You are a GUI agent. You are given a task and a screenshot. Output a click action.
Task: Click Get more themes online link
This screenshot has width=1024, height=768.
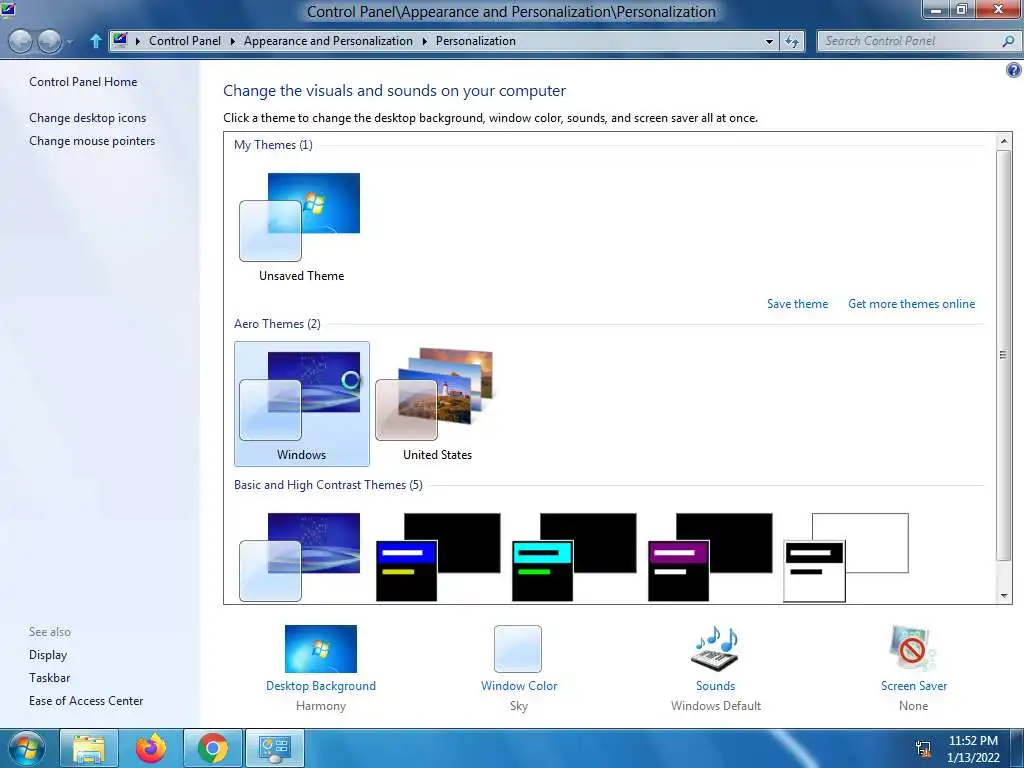click(911, 304)
